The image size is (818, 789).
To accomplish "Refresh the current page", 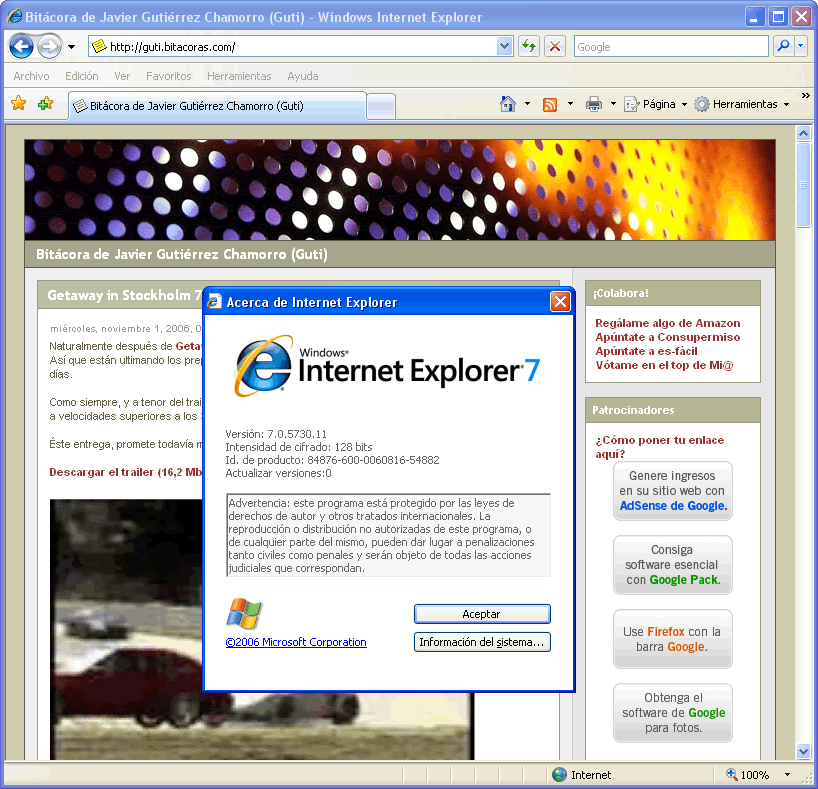I will [529, 46].
